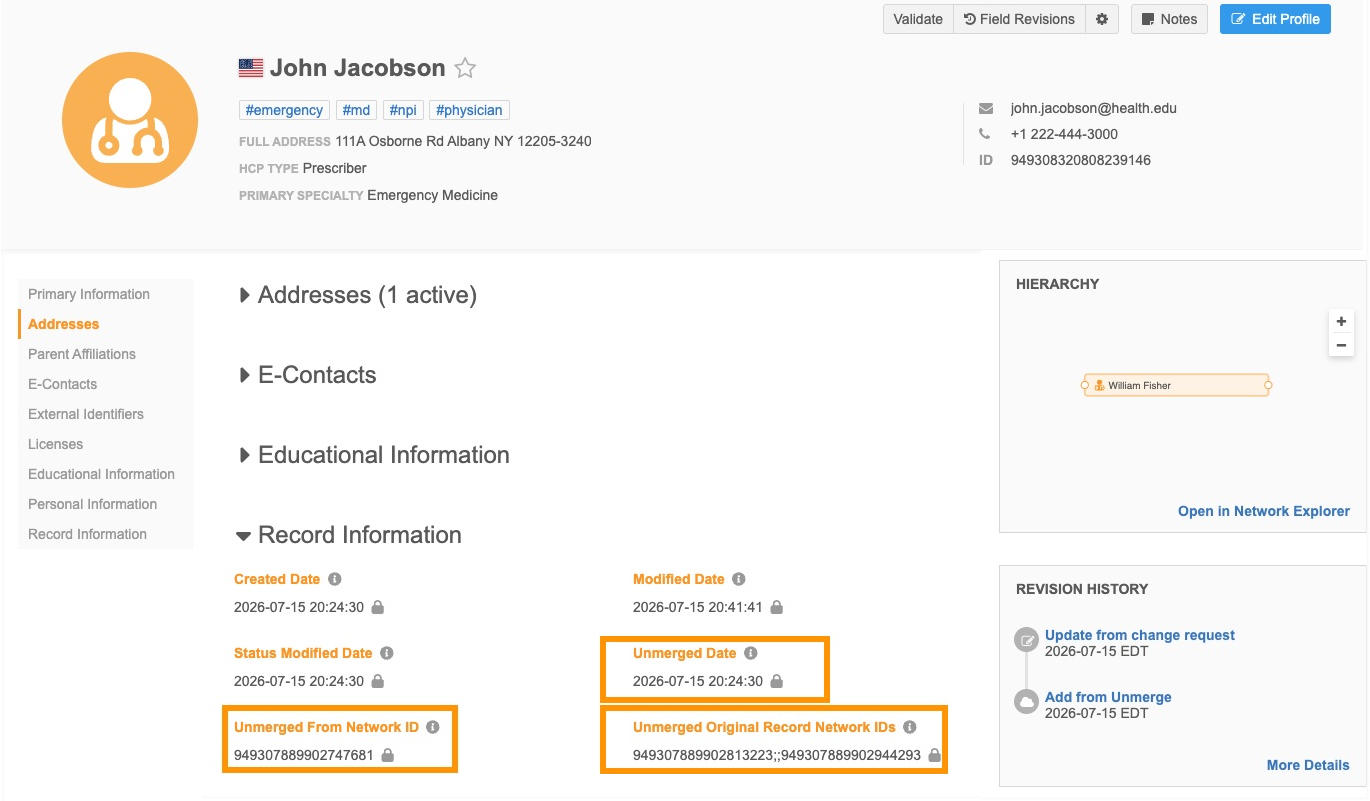Show info for Created Date
The height and width of the screenshot is (801, 1370).
click(335, 579)
